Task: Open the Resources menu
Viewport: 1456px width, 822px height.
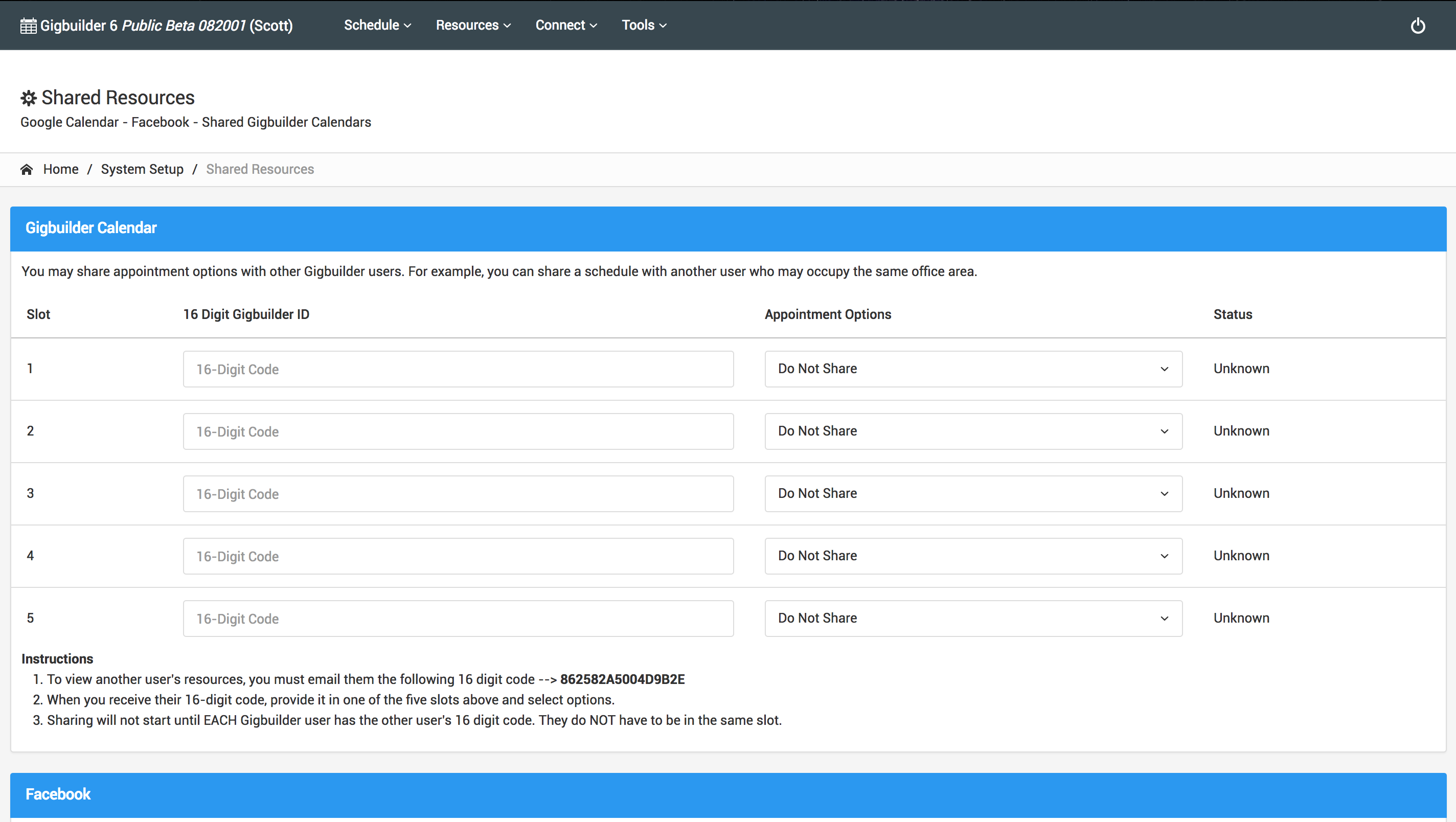Action: click(x=473, y=26)
